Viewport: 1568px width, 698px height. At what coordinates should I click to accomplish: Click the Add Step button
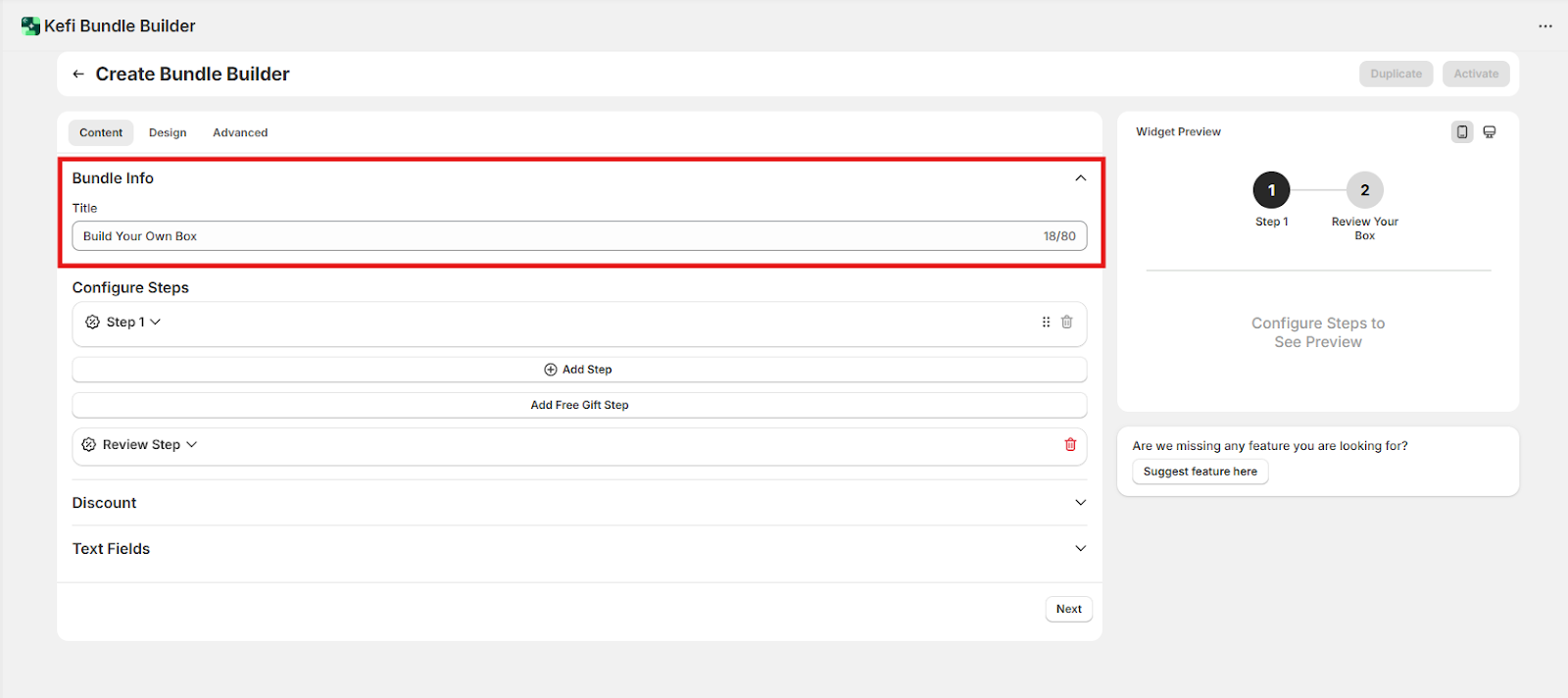click(579, 370)
